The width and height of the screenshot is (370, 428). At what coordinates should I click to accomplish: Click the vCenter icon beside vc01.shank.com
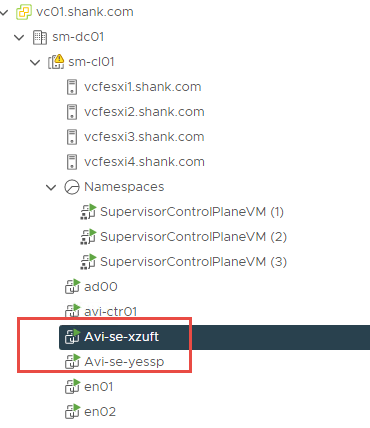pyautogui.click(x=24, y=12)
